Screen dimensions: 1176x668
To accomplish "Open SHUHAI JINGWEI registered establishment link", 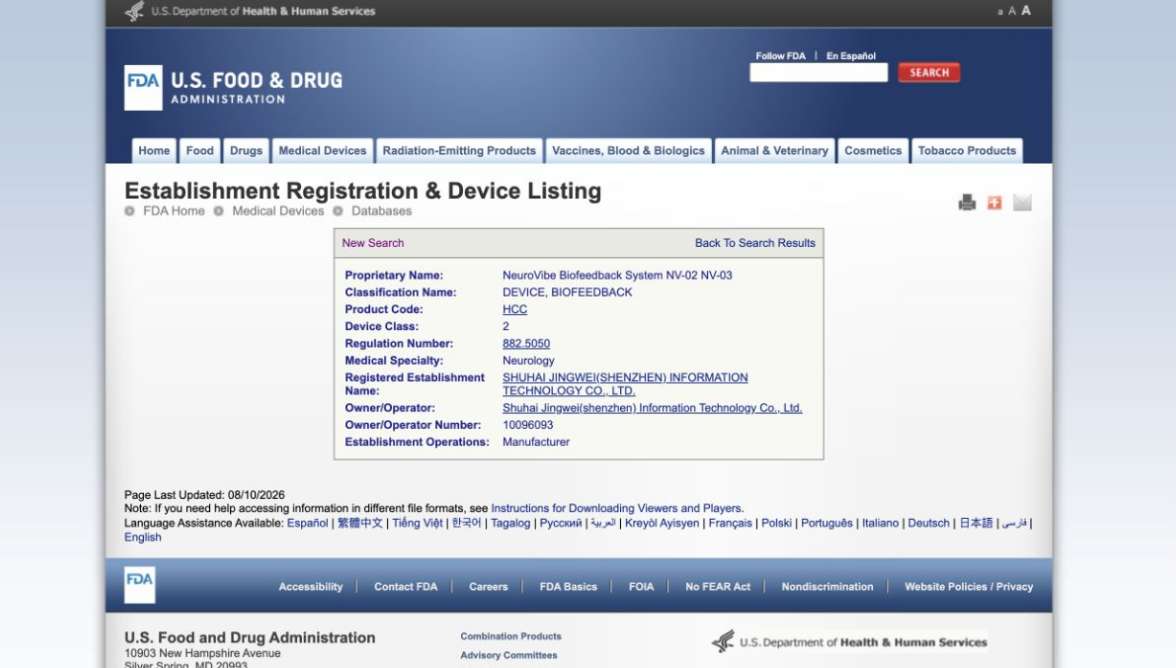I will pyautogui.click(x=625, y=384).
